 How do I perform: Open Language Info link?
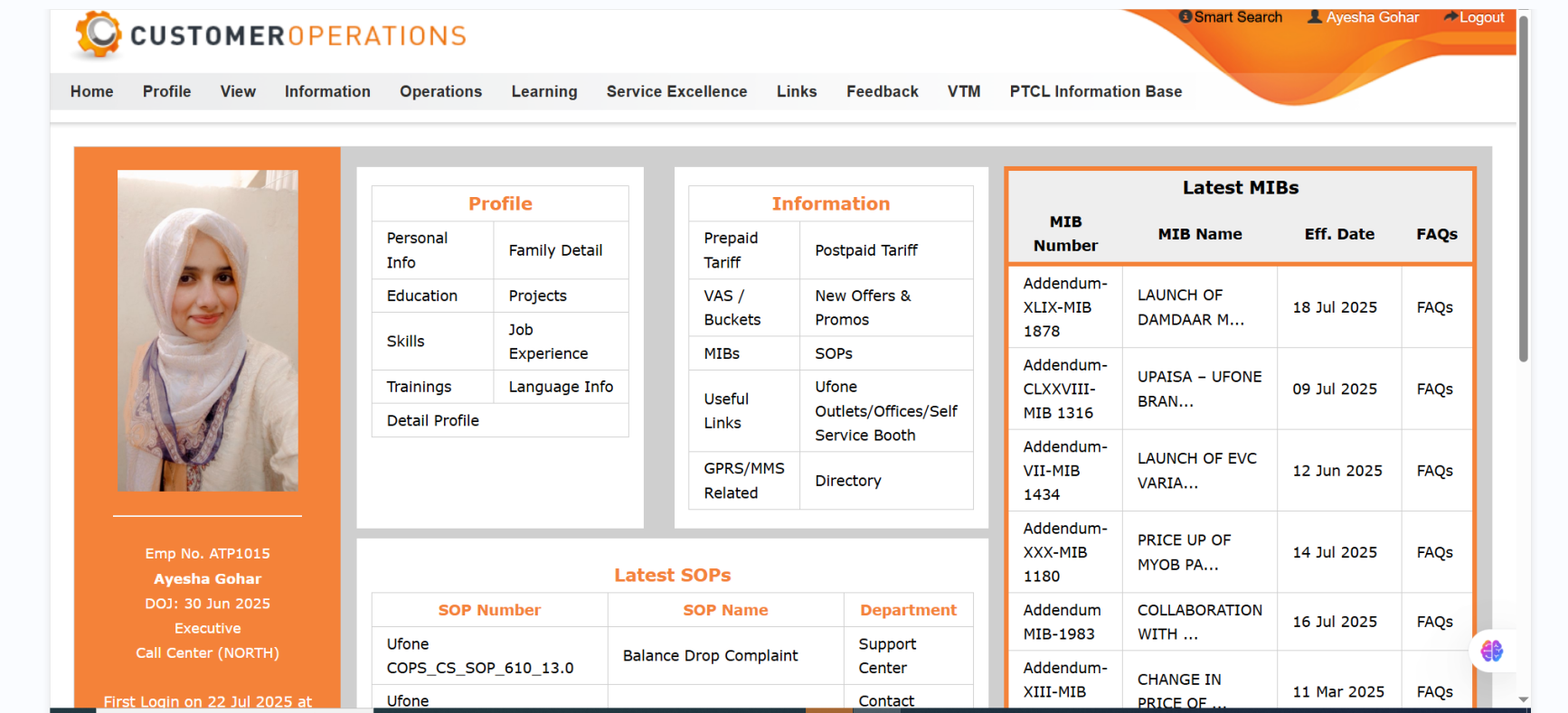point(561,387)
